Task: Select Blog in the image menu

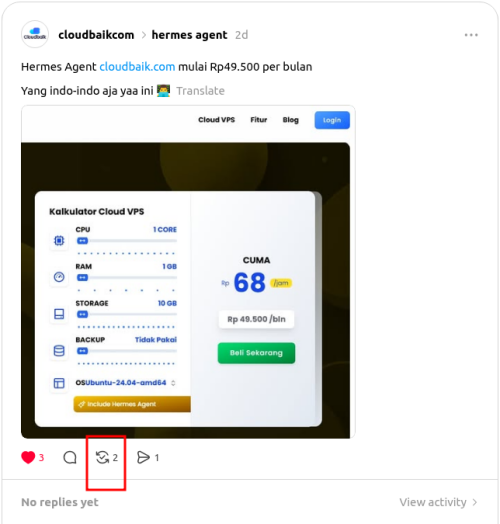Action: click(290, 120)
